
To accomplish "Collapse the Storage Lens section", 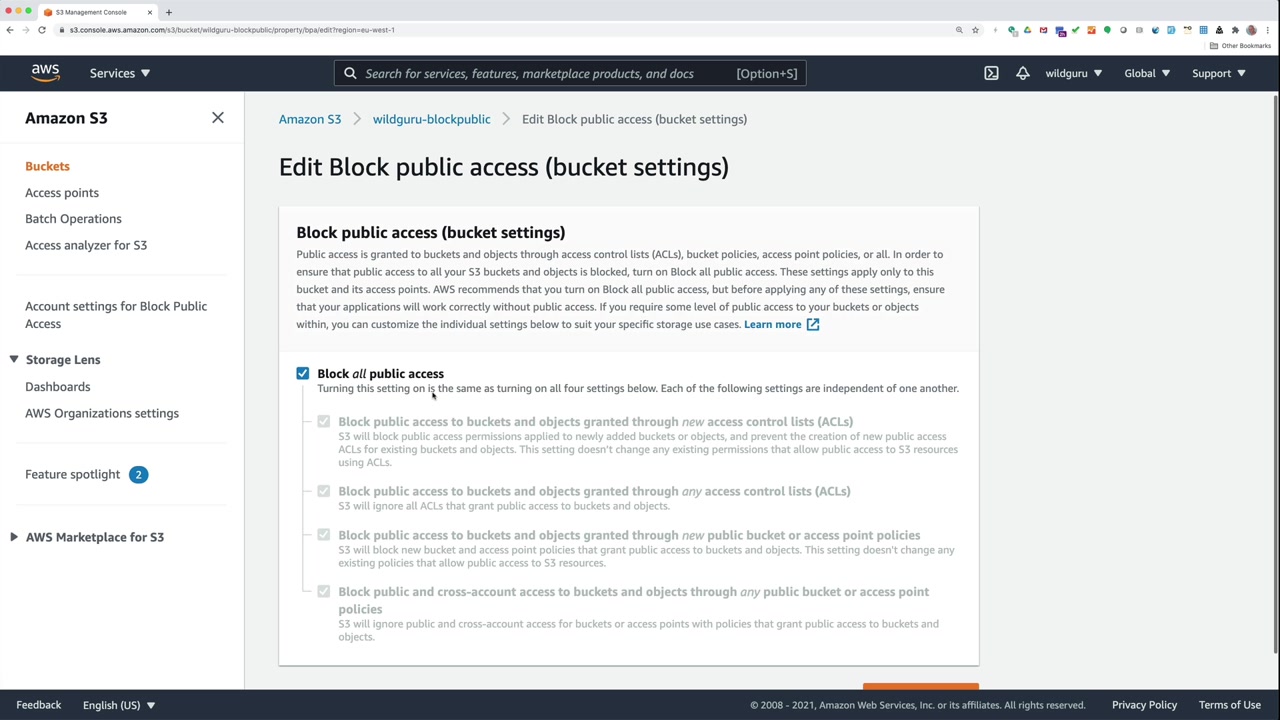I will pyautogui.click(x=14, y=359).
